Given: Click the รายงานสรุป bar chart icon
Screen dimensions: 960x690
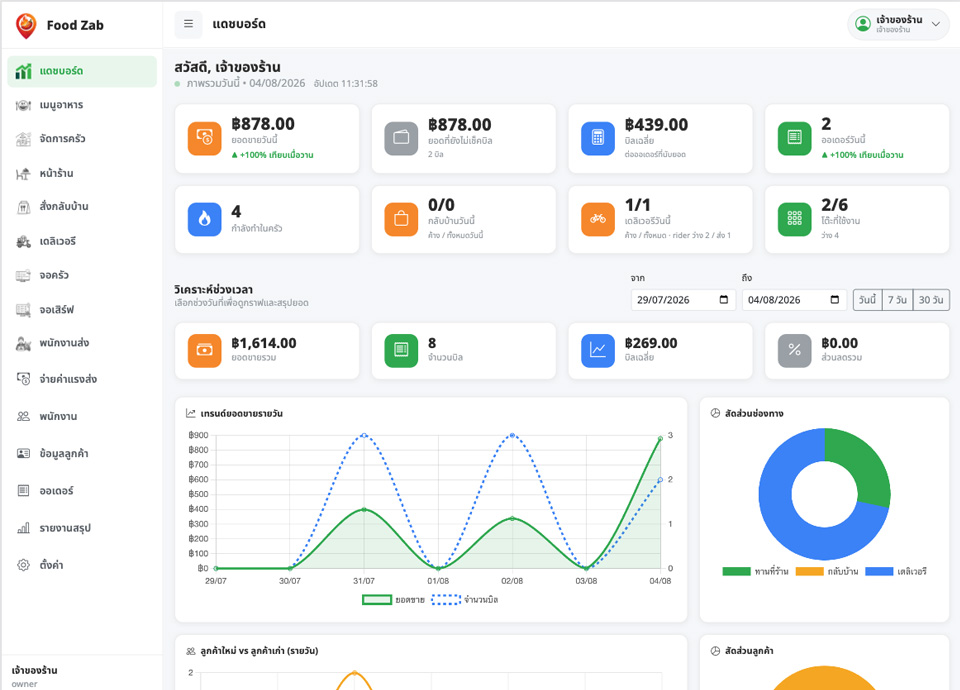Looking at the screenshot, I should (x=23, y=528).
